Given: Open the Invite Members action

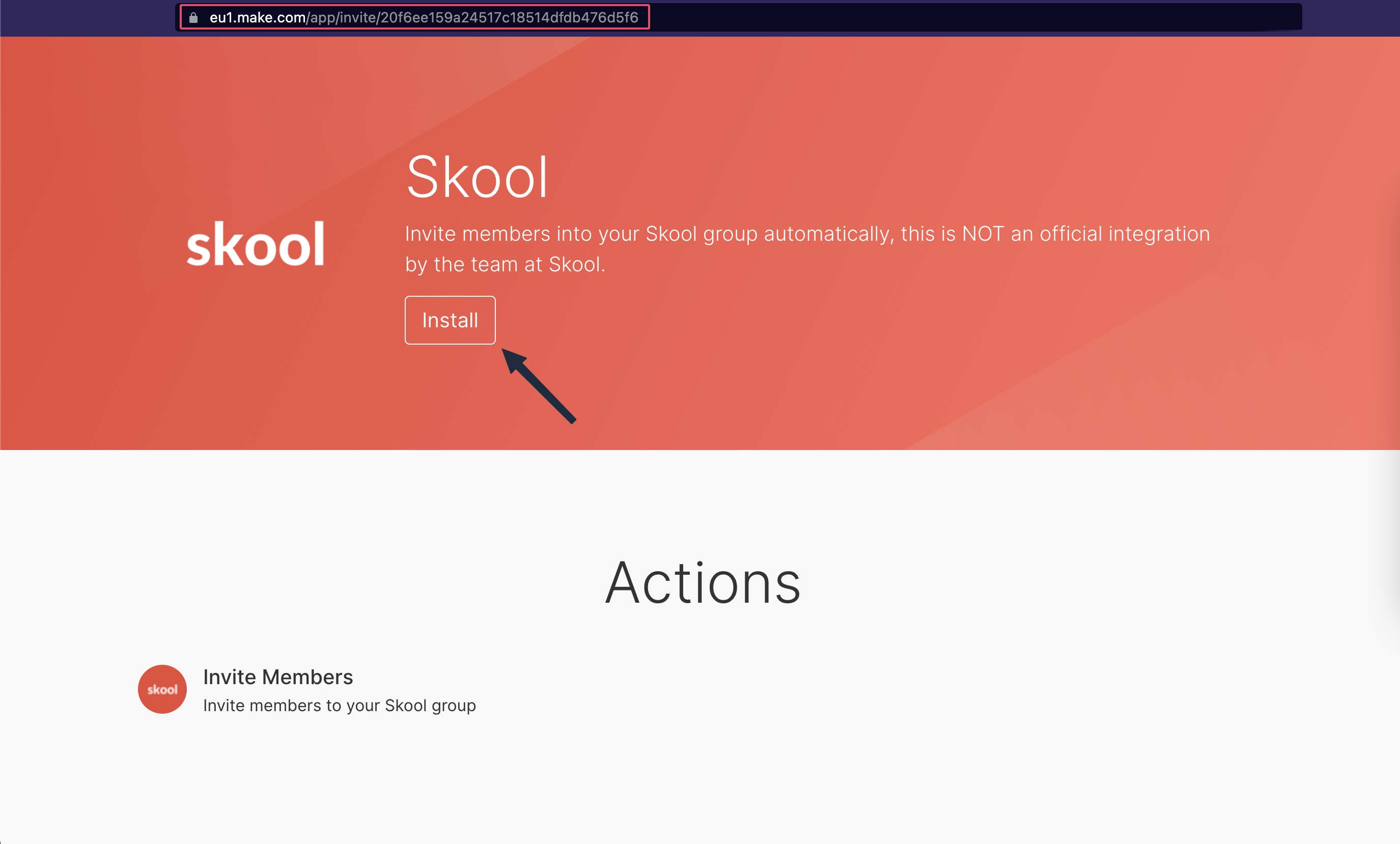Looking at the screenshot, I should pyautogui.click(x=278, y=677).
